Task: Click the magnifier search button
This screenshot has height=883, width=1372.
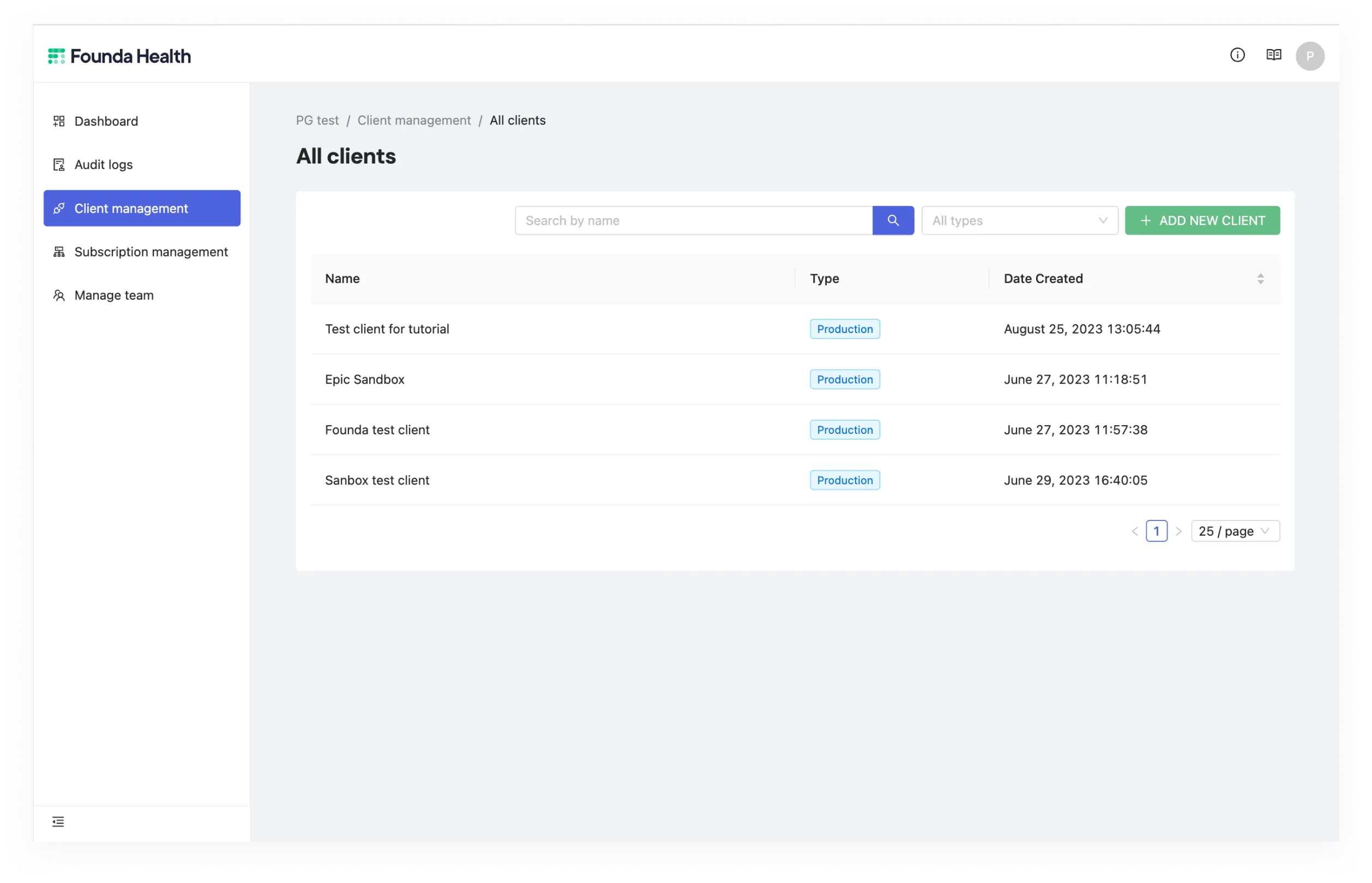Action: click(893, 220)
